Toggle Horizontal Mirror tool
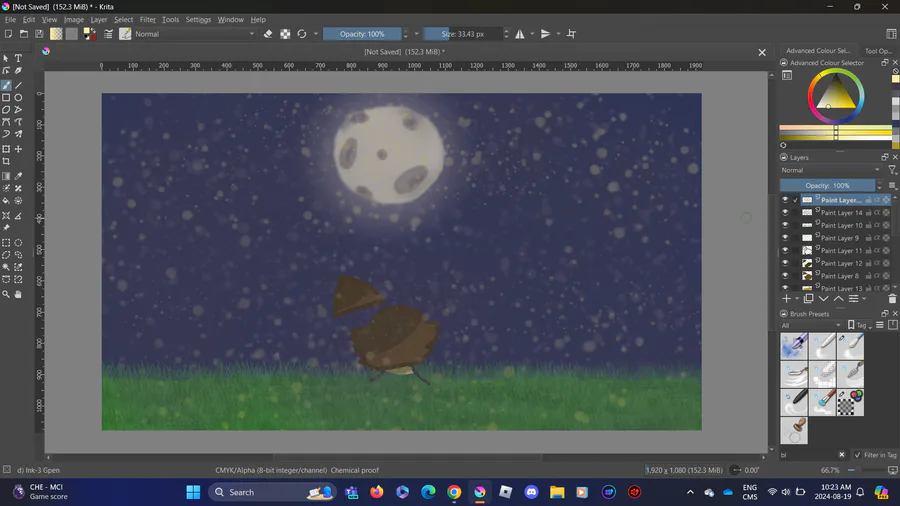The width and height of the screenshot is (900, 506). (520, 34)
